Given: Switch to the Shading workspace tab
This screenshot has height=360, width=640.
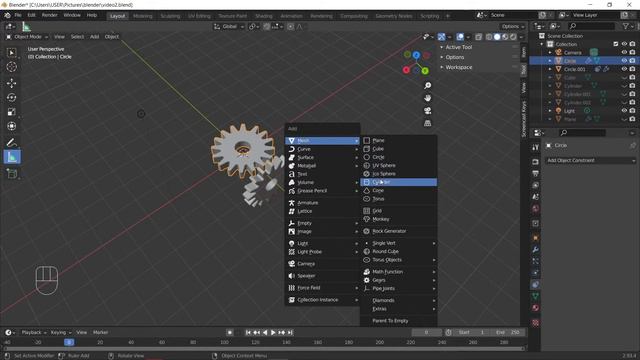Looking at the screenshot, I should point(264,16).
